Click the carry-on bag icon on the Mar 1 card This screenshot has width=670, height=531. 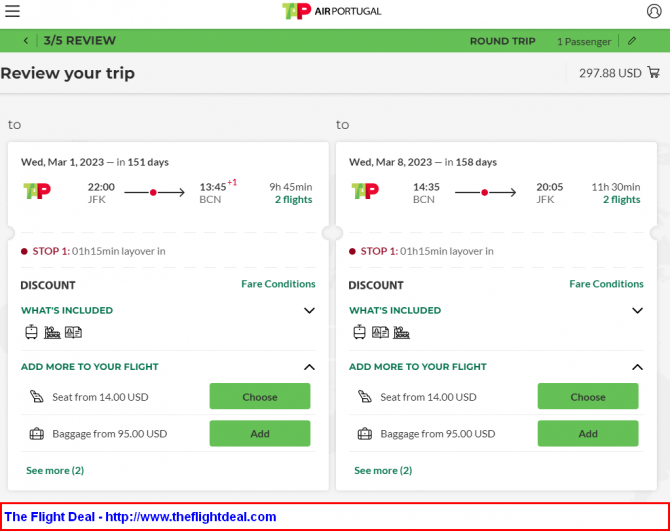point(31,332)
